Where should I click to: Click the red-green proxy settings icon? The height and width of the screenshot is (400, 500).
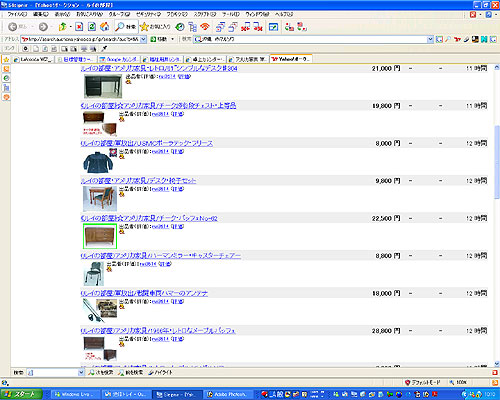point(289,27)
